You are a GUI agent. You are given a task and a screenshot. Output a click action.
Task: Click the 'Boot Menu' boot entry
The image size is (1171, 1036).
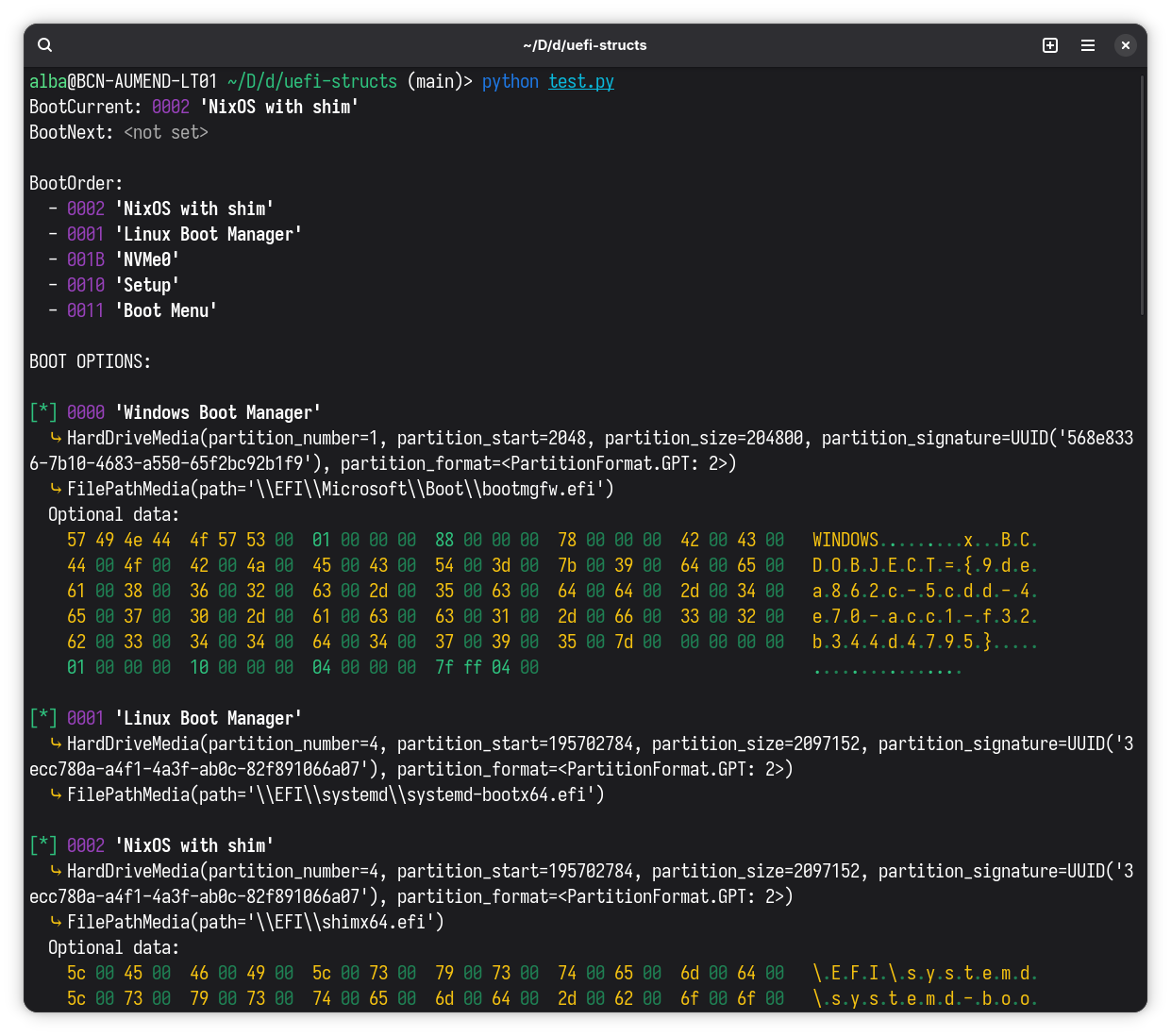click(x=166, y=310)
